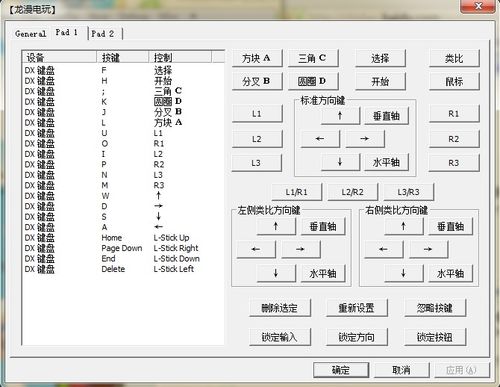Click the 锁定输入 button

pyautogui.click(x=280, y=337)
